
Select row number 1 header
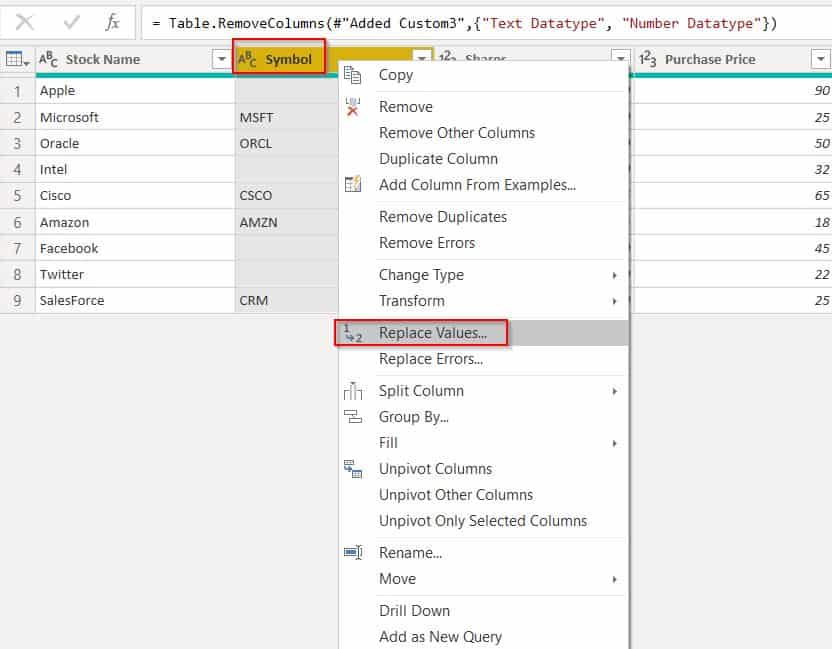click(18, 91)
